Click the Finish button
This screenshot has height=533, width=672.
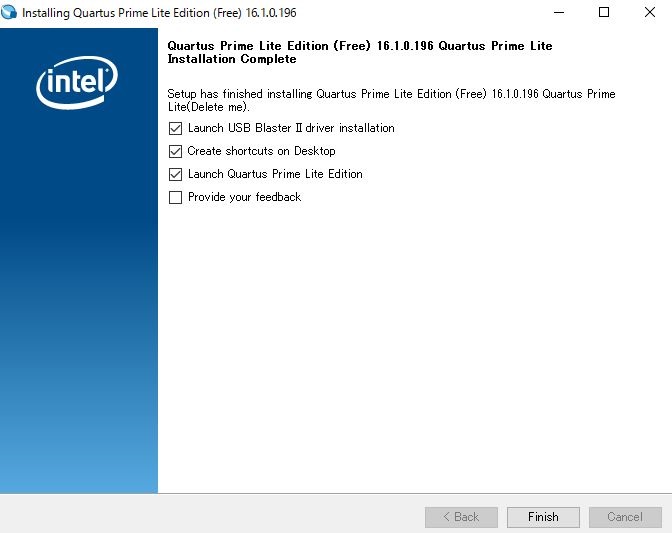coord(543,517)
